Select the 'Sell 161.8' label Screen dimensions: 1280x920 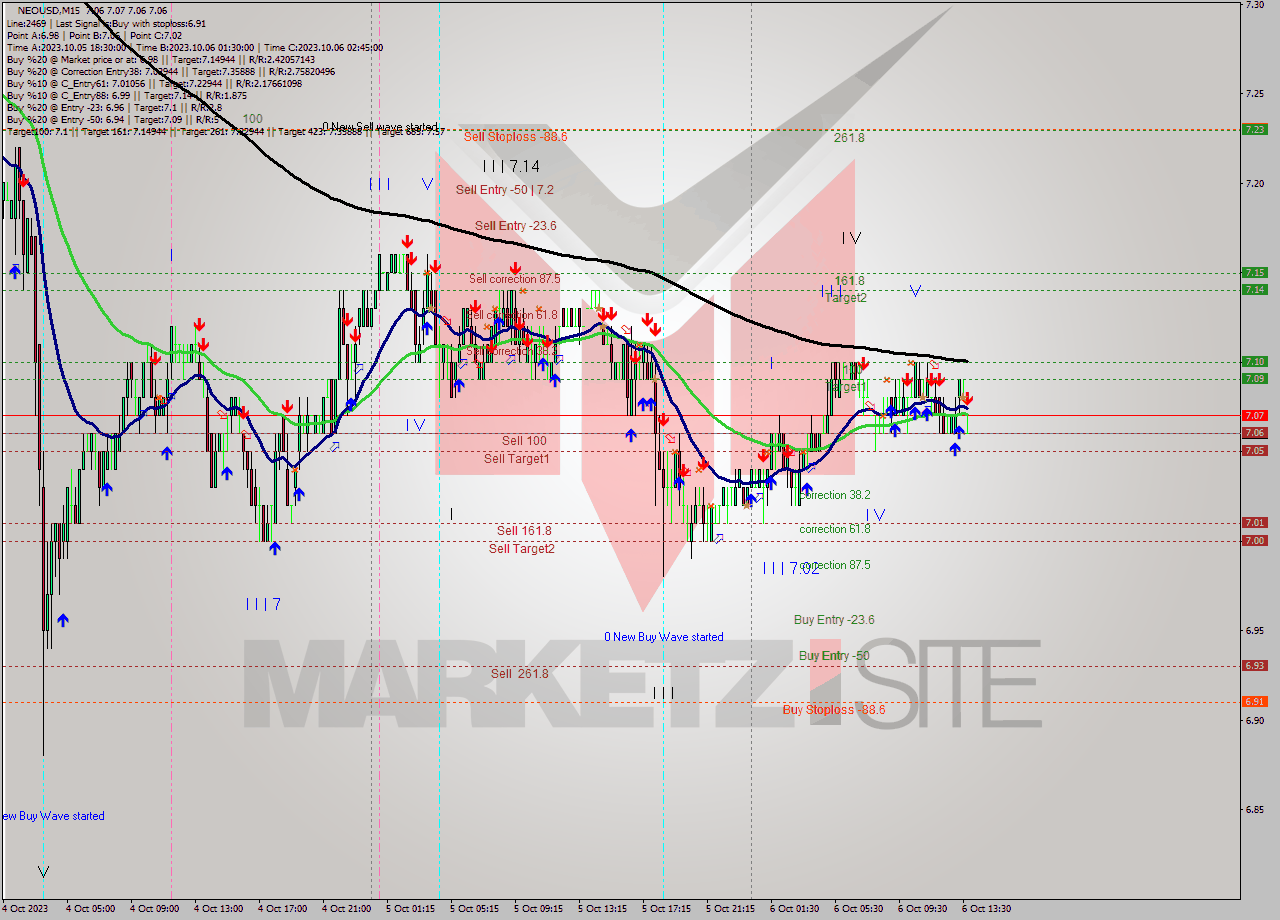[524, 531]
